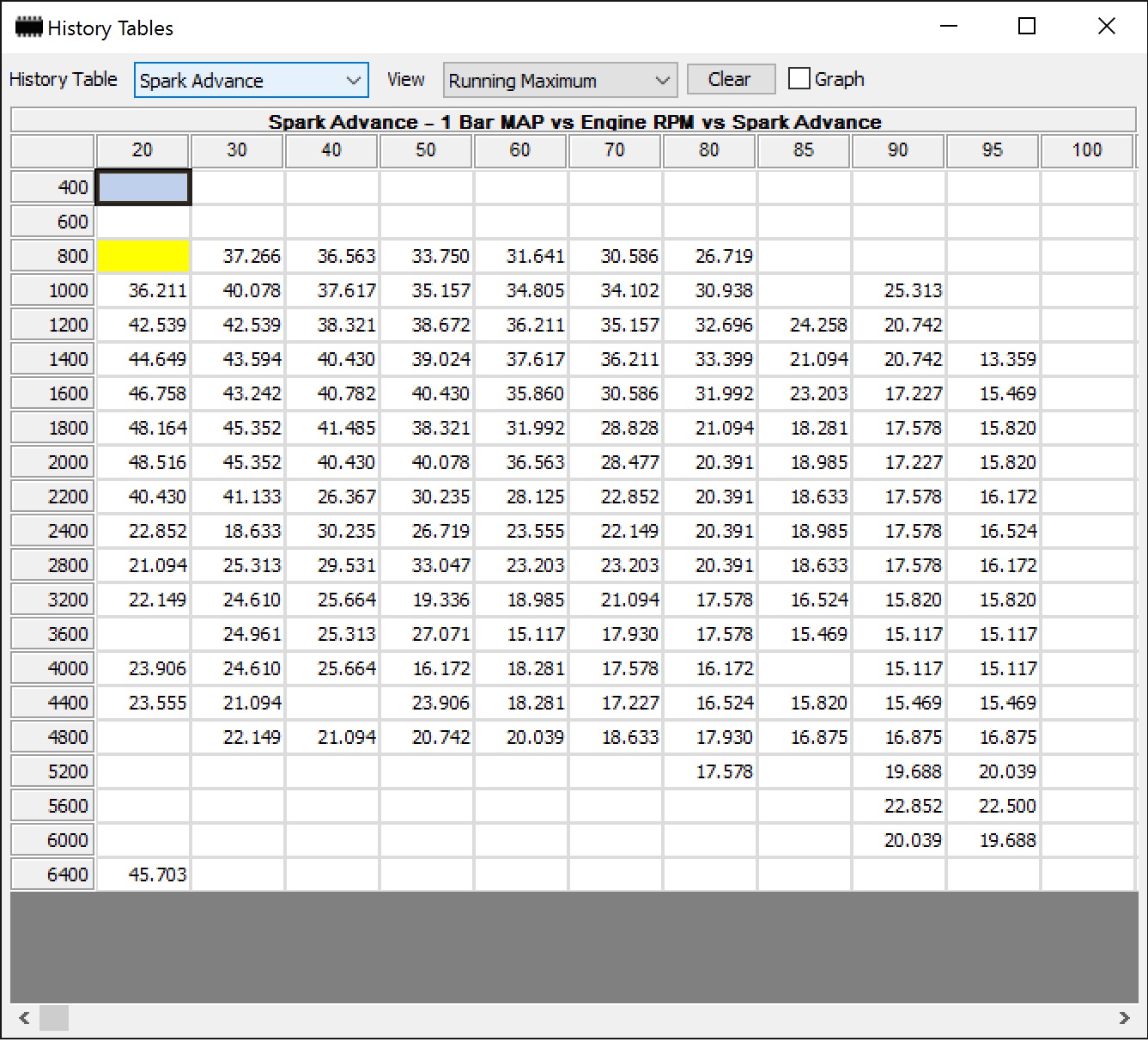Screen dimensions: 1148x1042
Task: Click column header 80
Action: [709, 150]
